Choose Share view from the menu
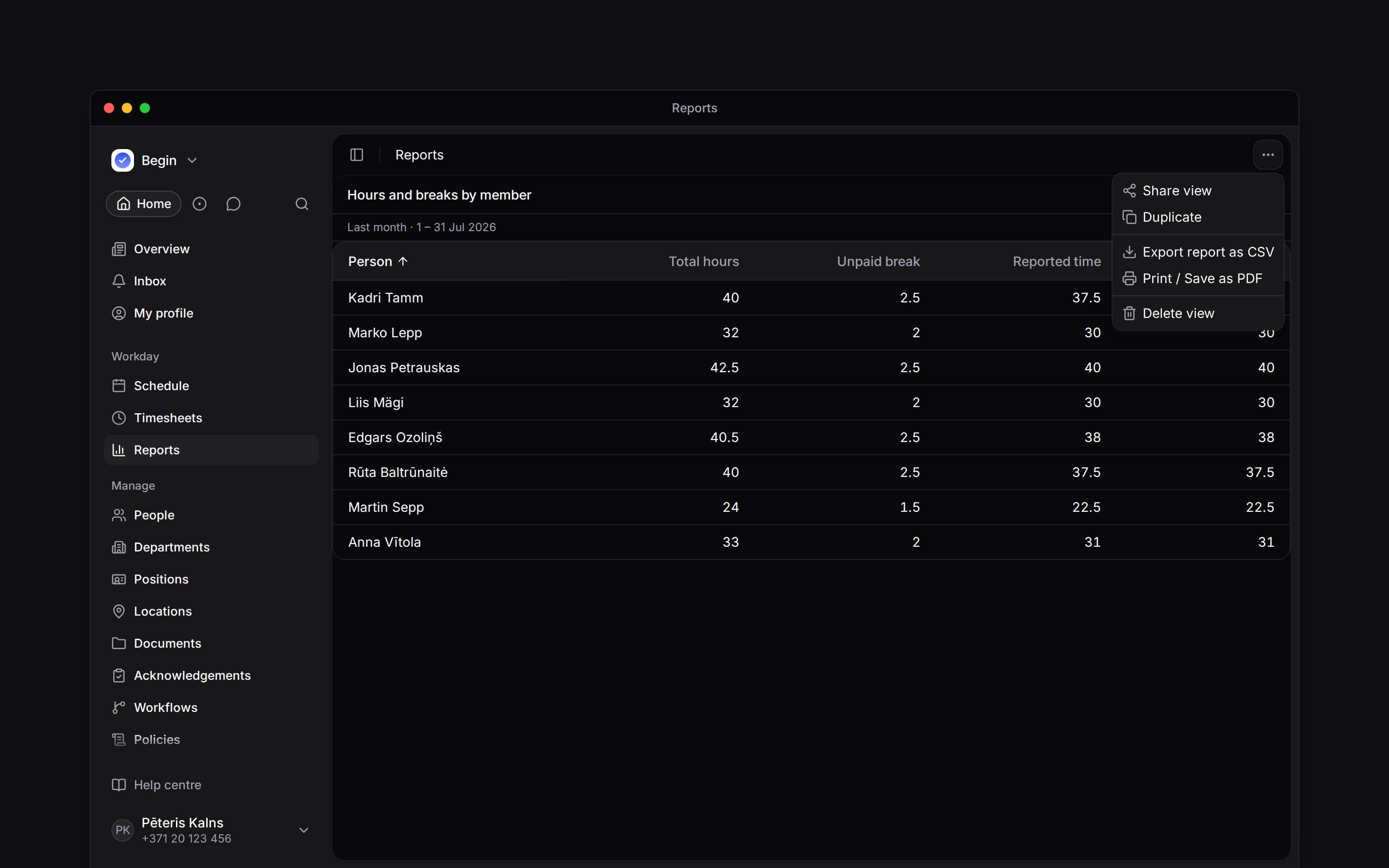Image resolution: width=1389 pixels, height=868 pixels. (x=1198, y=191)
